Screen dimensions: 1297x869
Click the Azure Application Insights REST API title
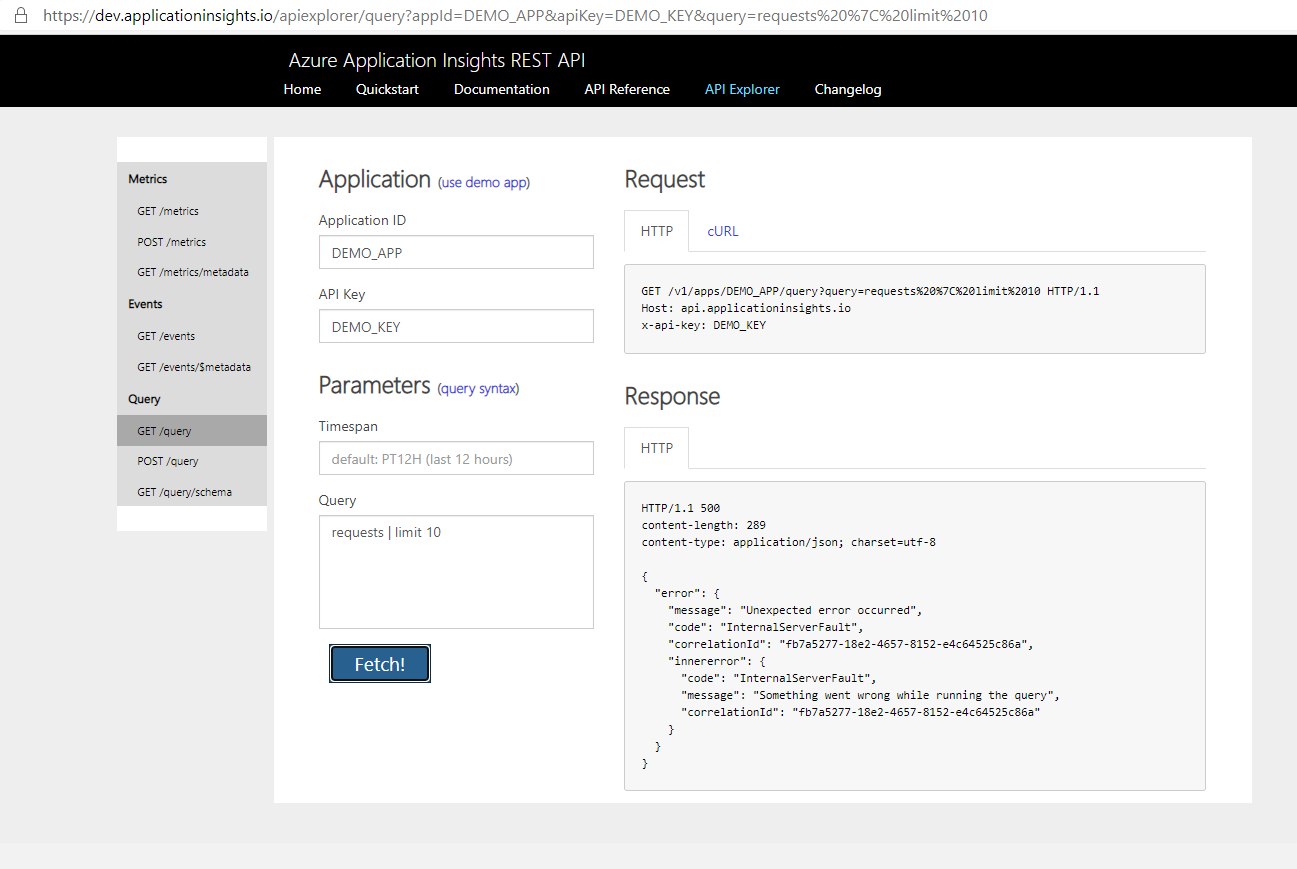coord(437,60)
